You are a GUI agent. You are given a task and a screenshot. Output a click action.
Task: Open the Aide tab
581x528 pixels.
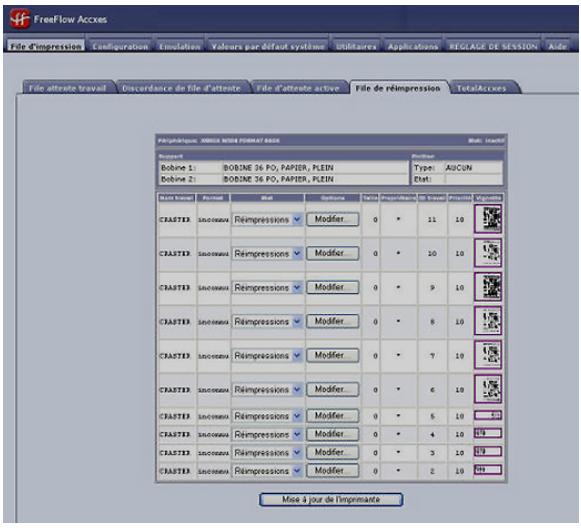click(x=557, y=46)
